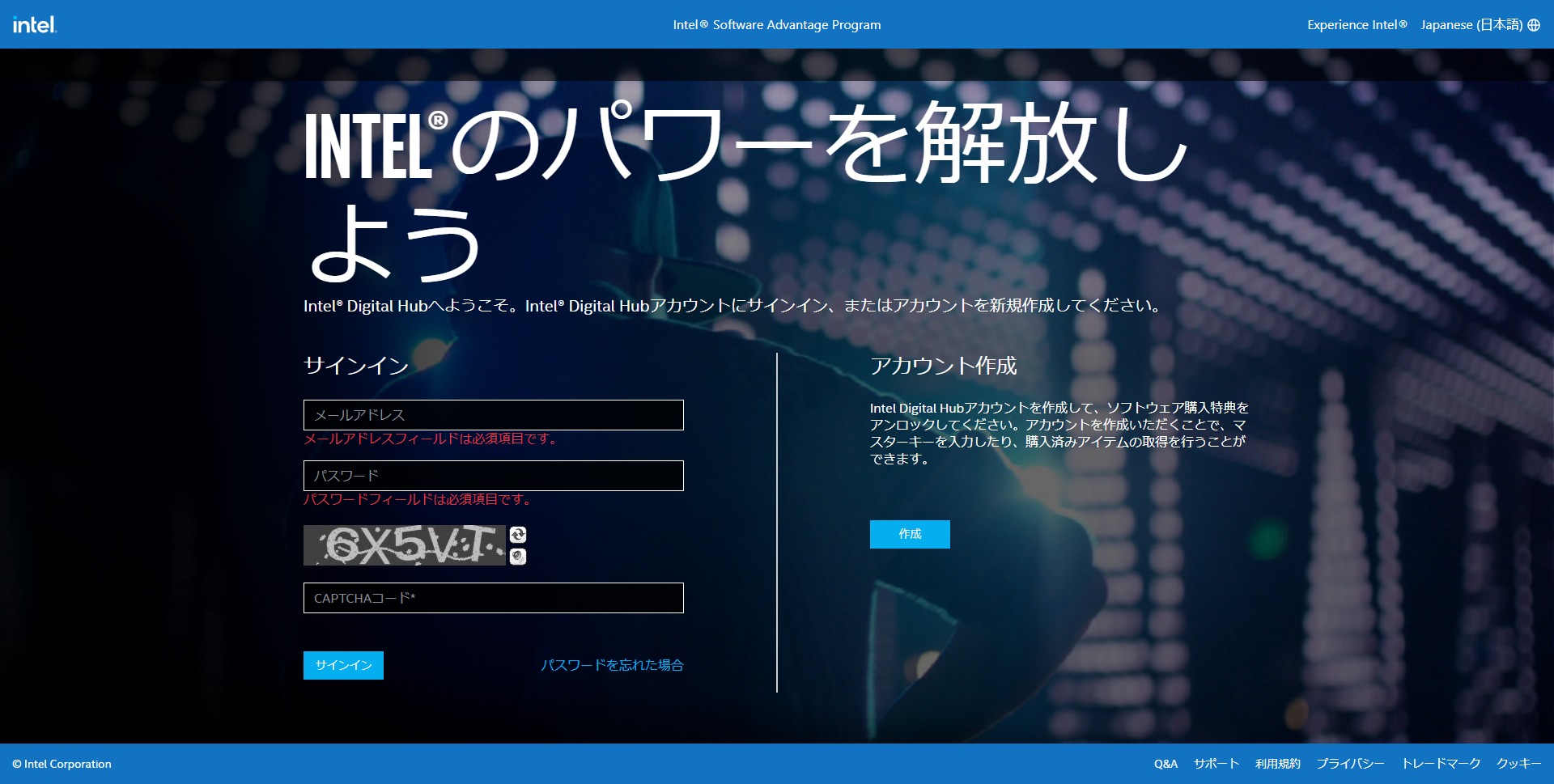Open the 利用規約 footer link
This screenshot has width=1554, height=784.
[x=1278, y=764]
